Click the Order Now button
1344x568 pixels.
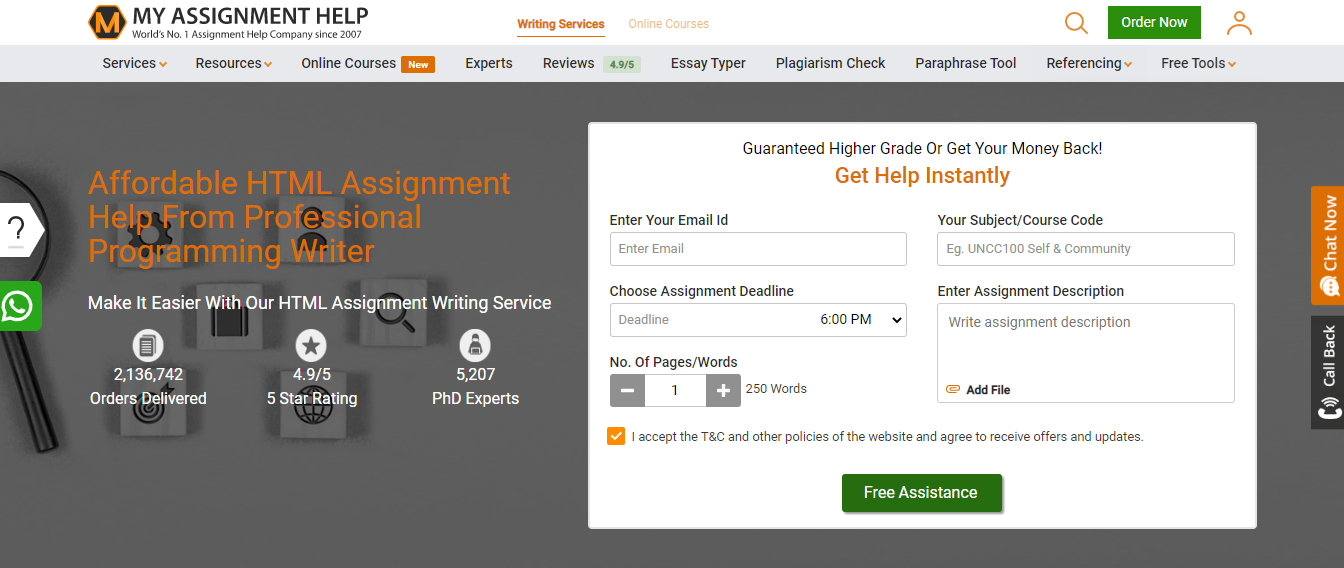click(x=1154, y=22)
